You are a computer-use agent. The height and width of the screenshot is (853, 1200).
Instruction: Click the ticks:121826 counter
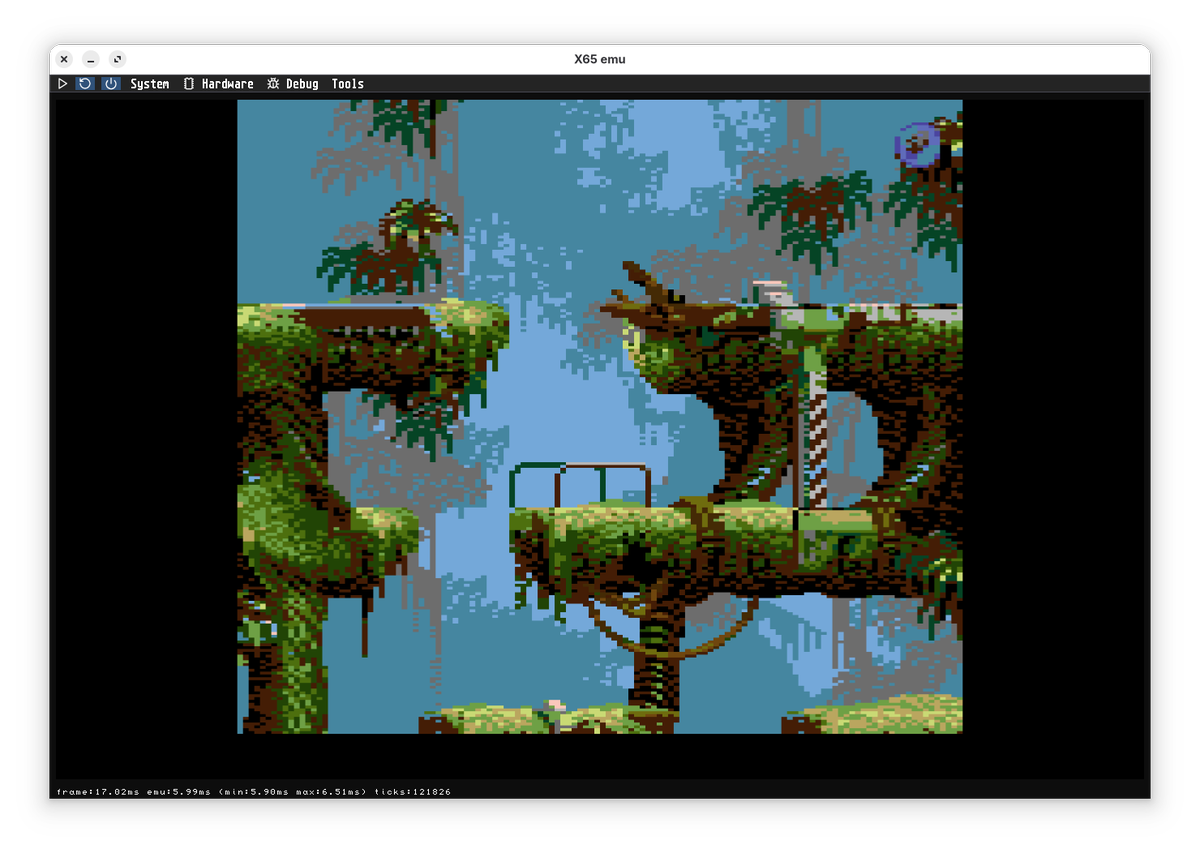click(x=413, y=792)
